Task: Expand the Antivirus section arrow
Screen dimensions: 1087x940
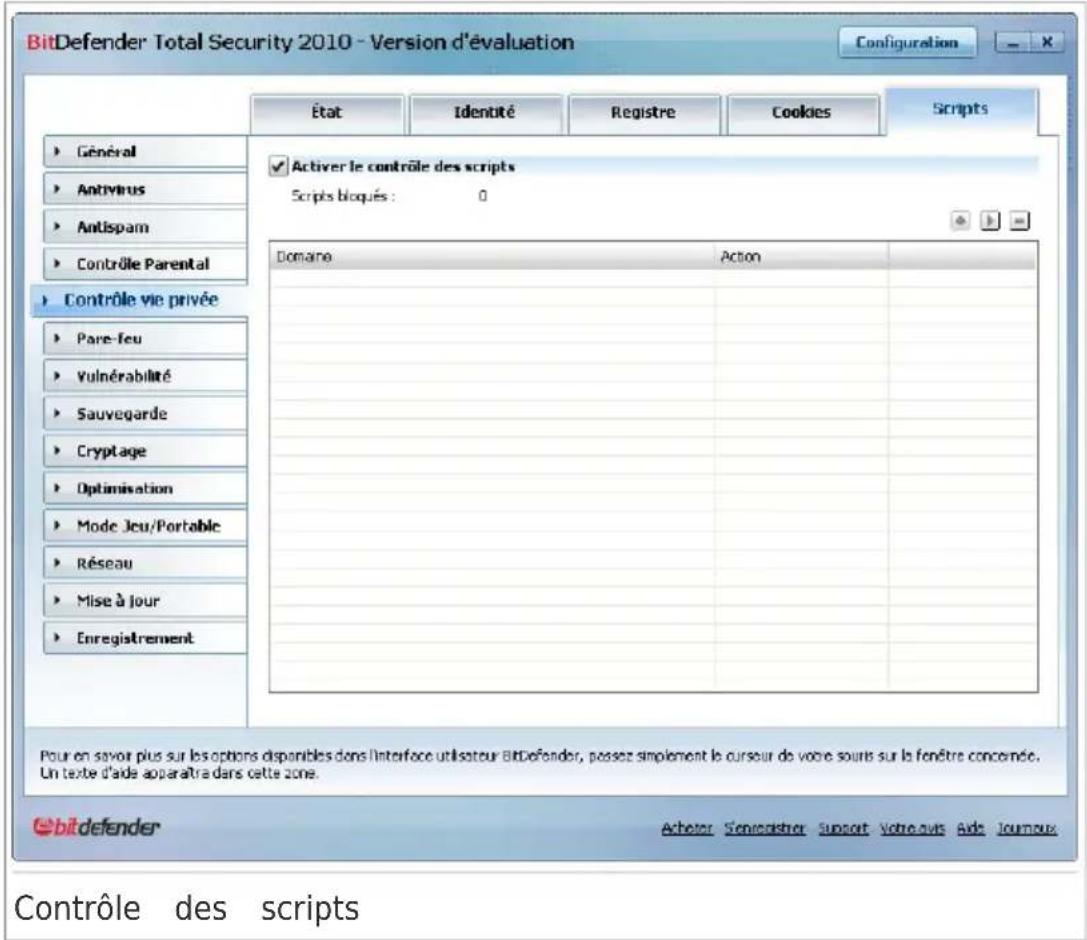Action: tap(58, 189)
